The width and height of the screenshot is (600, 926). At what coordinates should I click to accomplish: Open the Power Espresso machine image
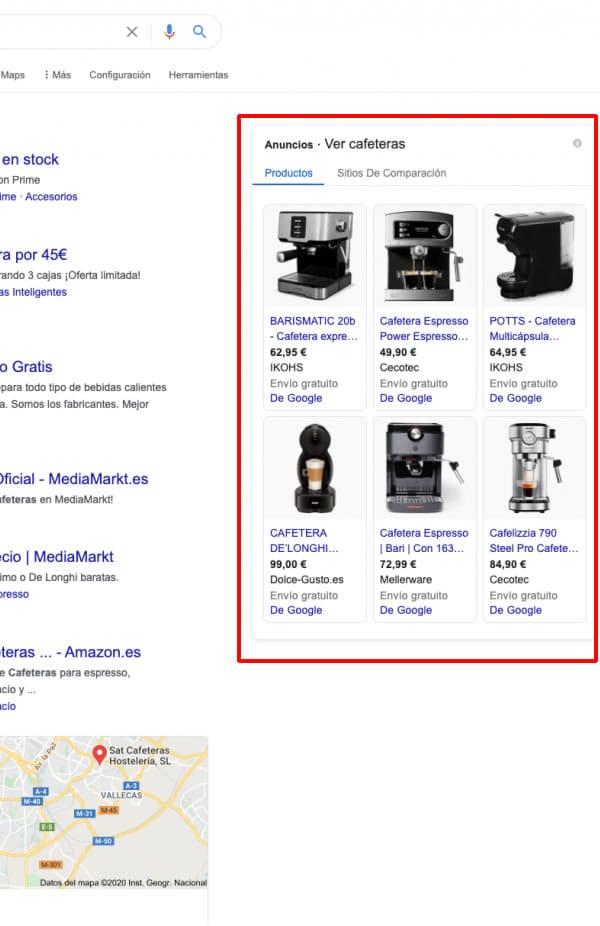425,256
